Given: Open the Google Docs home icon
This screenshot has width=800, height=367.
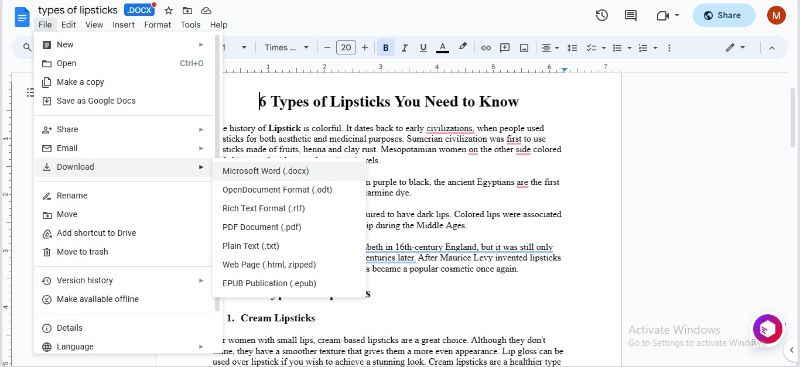Looking at the screenshot, I should click(22, 17).
